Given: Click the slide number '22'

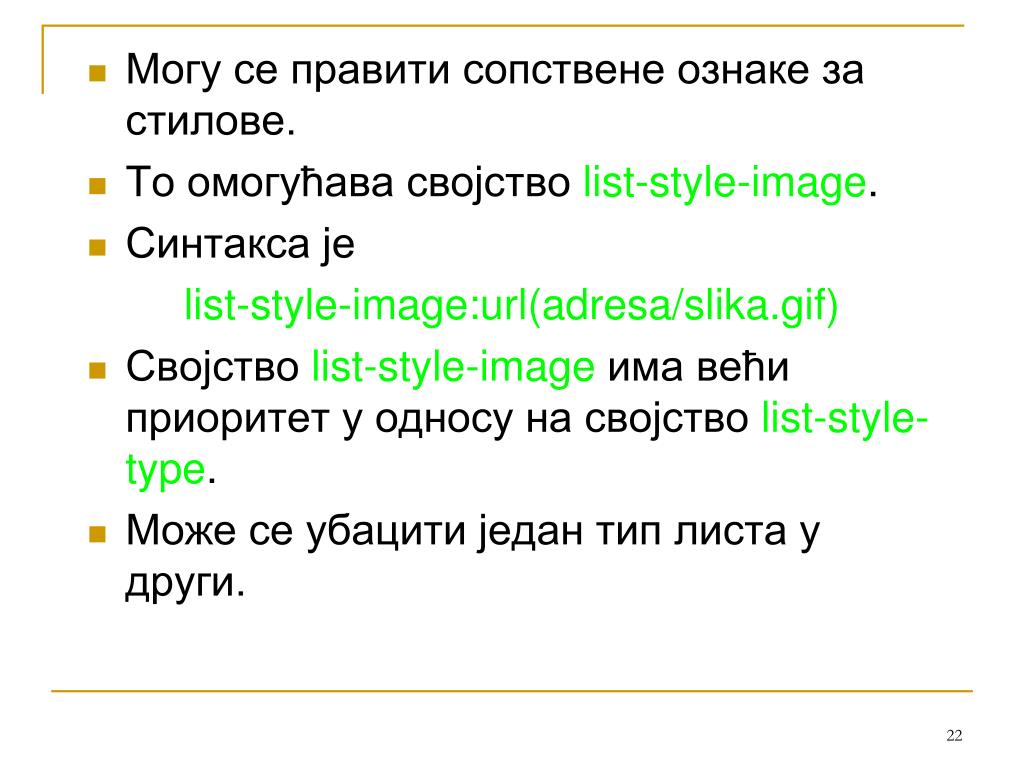Looking at the screenshot, I should pyautogui.click(x=954, y=735).
